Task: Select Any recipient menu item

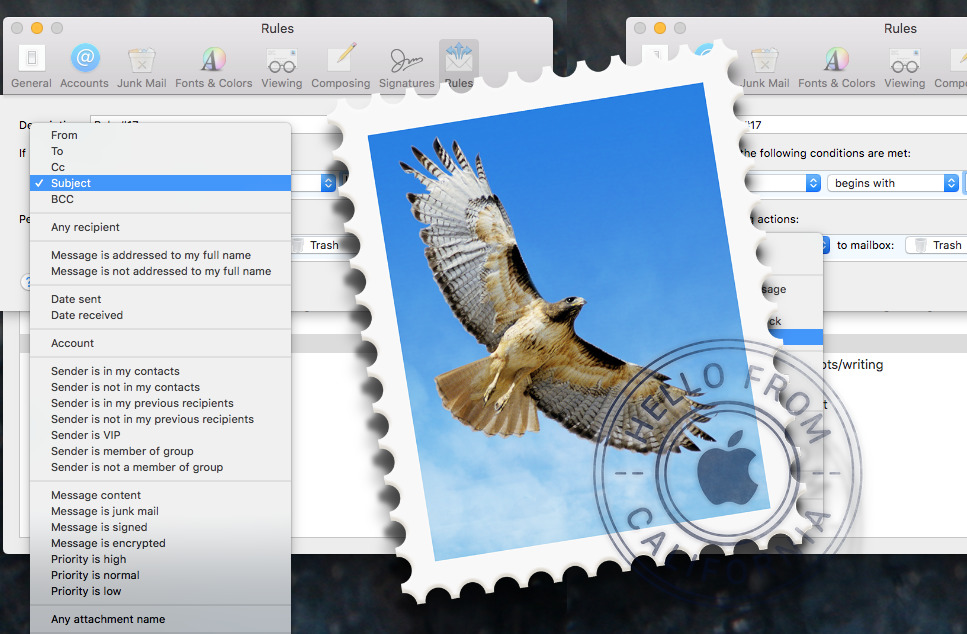Action: pos(160,227)
